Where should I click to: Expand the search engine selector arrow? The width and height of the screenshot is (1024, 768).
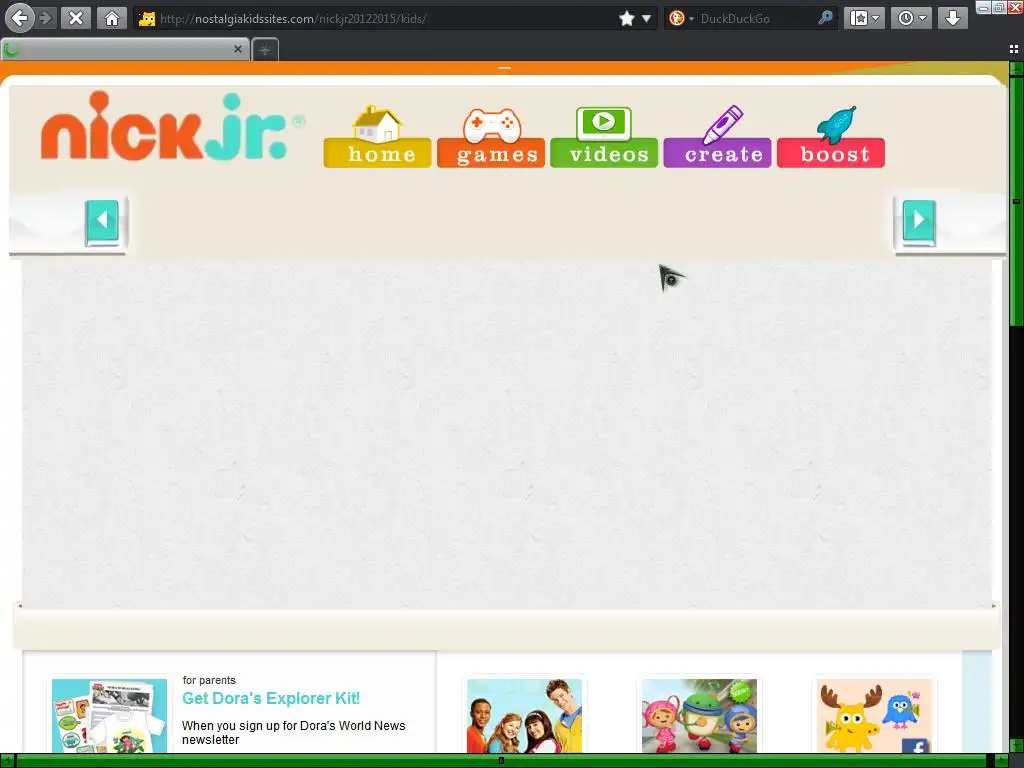click(692, 19)
